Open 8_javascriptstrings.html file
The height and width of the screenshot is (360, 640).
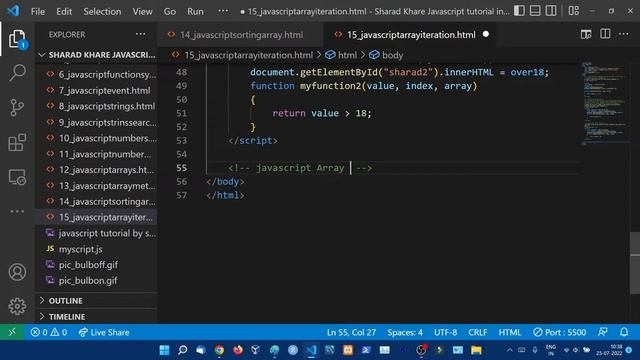[97, 106]
